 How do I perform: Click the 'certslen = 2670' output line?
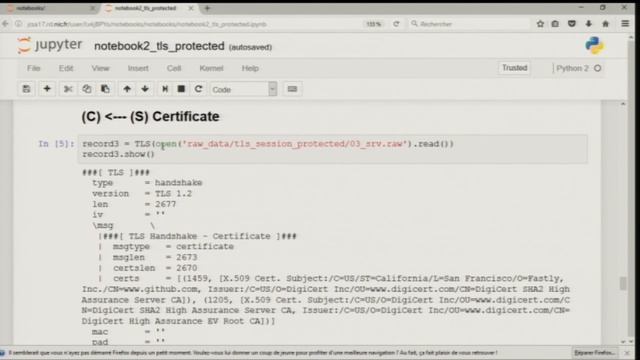click(x=155, y=268)
